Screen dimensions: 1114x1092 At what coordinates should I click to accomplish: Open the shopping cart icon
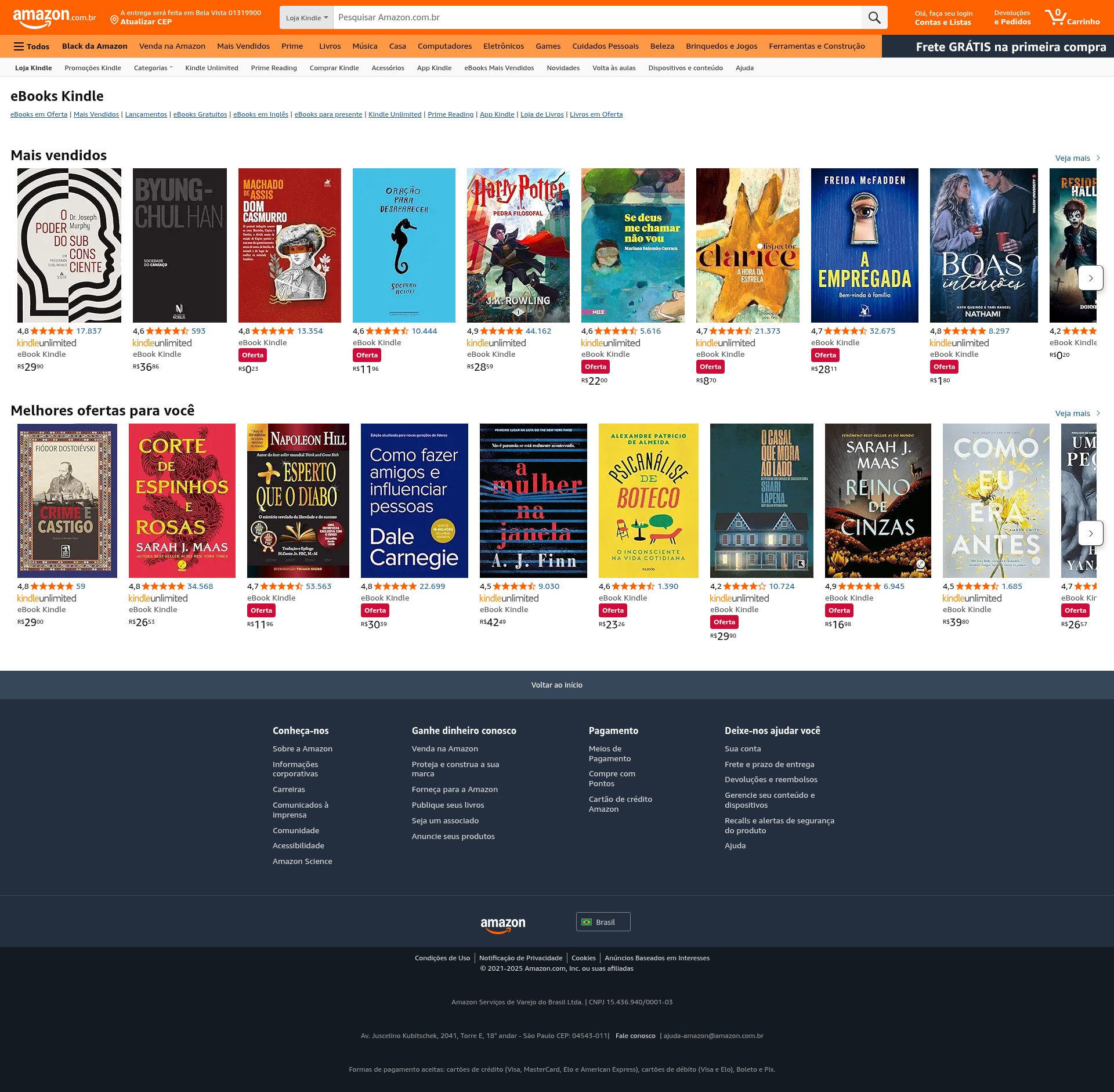click(x=1072, y=17)
